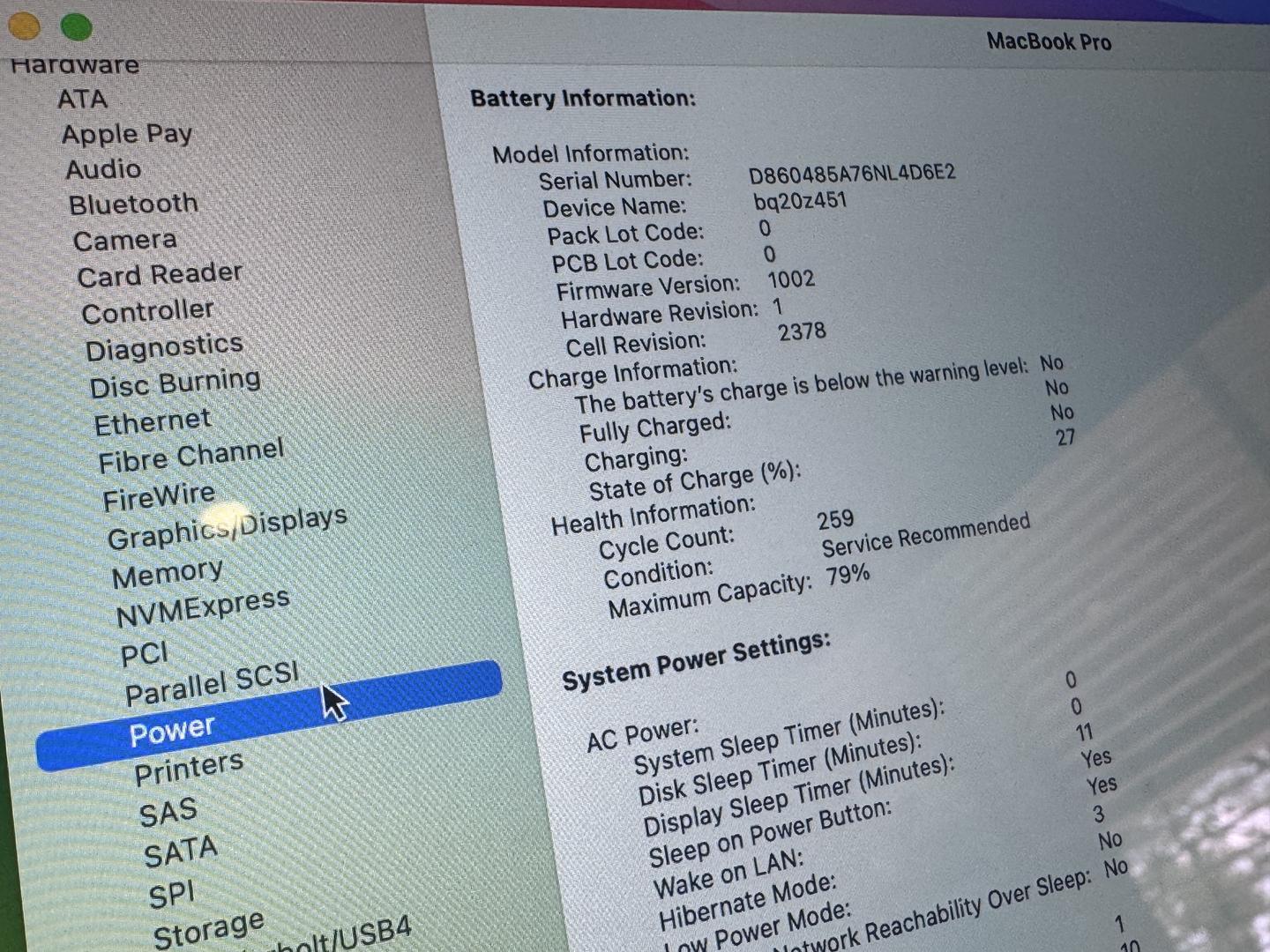Select SATA in the hardware list

180,852
